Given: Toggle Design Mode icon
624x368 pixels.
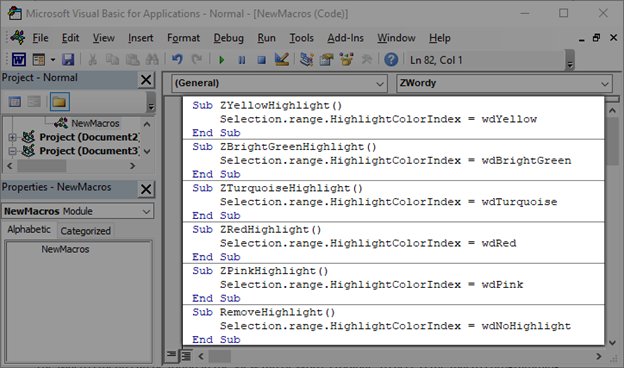Looking at the screenshot, I should pyautogui.click(x=282, y=60).
